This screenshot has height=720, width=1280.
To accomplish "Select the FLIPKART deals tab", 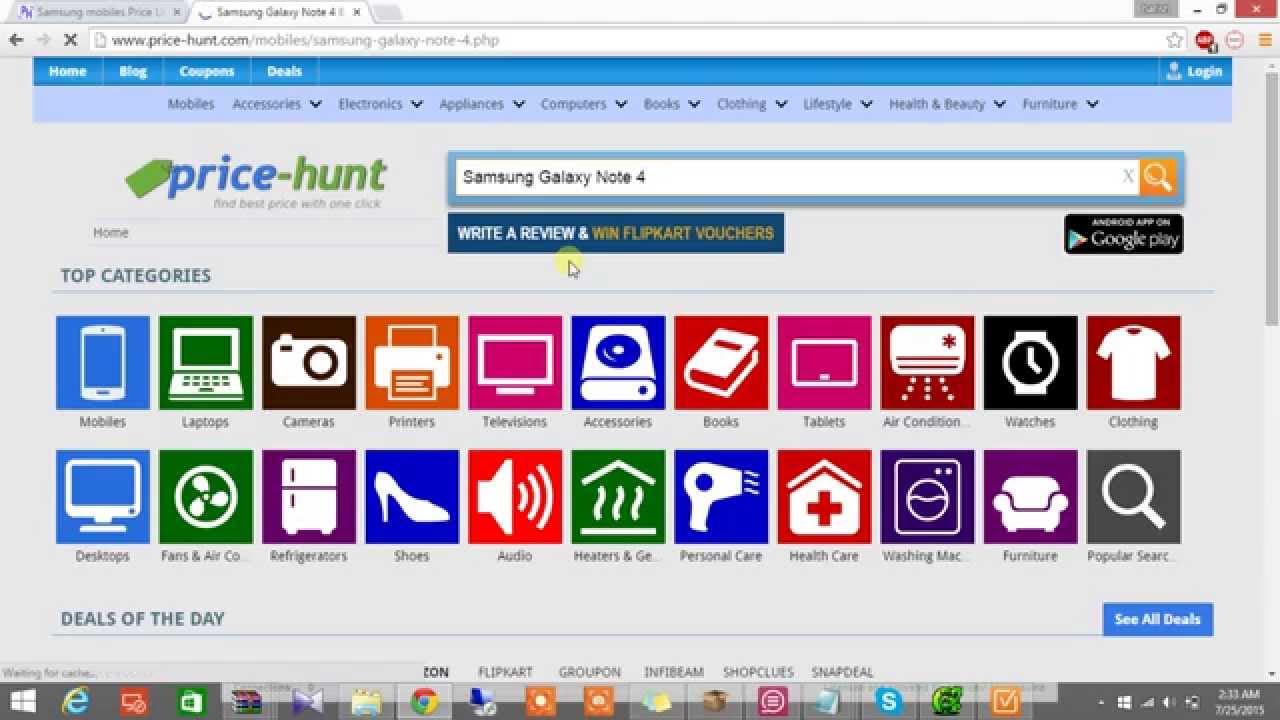I will pyautogui.click(x=505, y=672).
